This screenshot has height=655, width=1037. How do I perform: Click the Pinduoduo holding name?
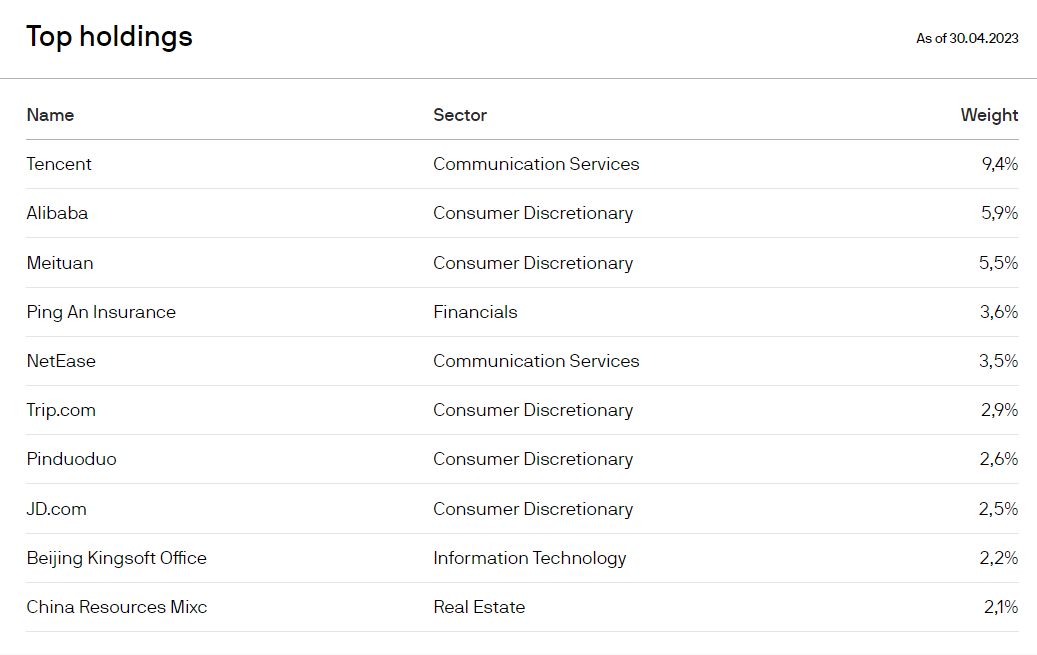click(x=71, y=459)
